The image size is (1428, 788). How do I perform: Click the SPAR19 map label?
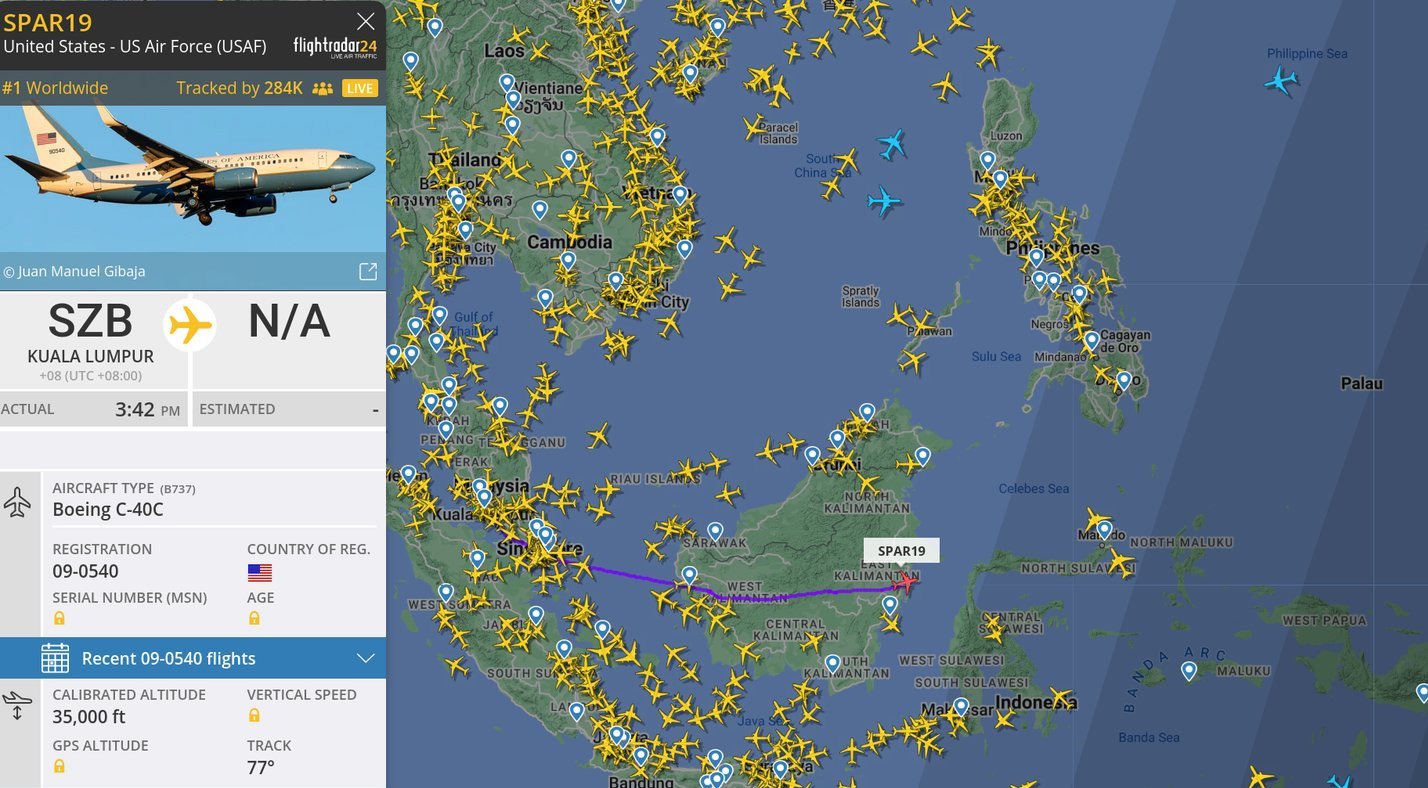901,550
